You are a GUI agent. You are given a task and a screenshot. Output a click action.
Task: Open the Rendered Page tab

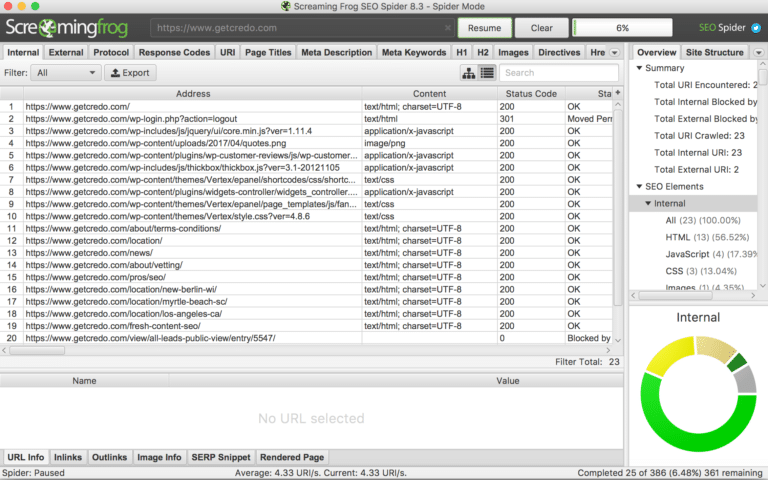[x=292, y=457]
